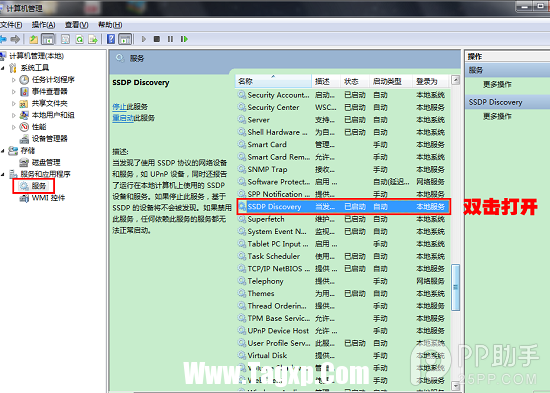The height and width of the screenshot is (393, 550).
Task: Click the Start Service play icon
Action: coord(143,39)
